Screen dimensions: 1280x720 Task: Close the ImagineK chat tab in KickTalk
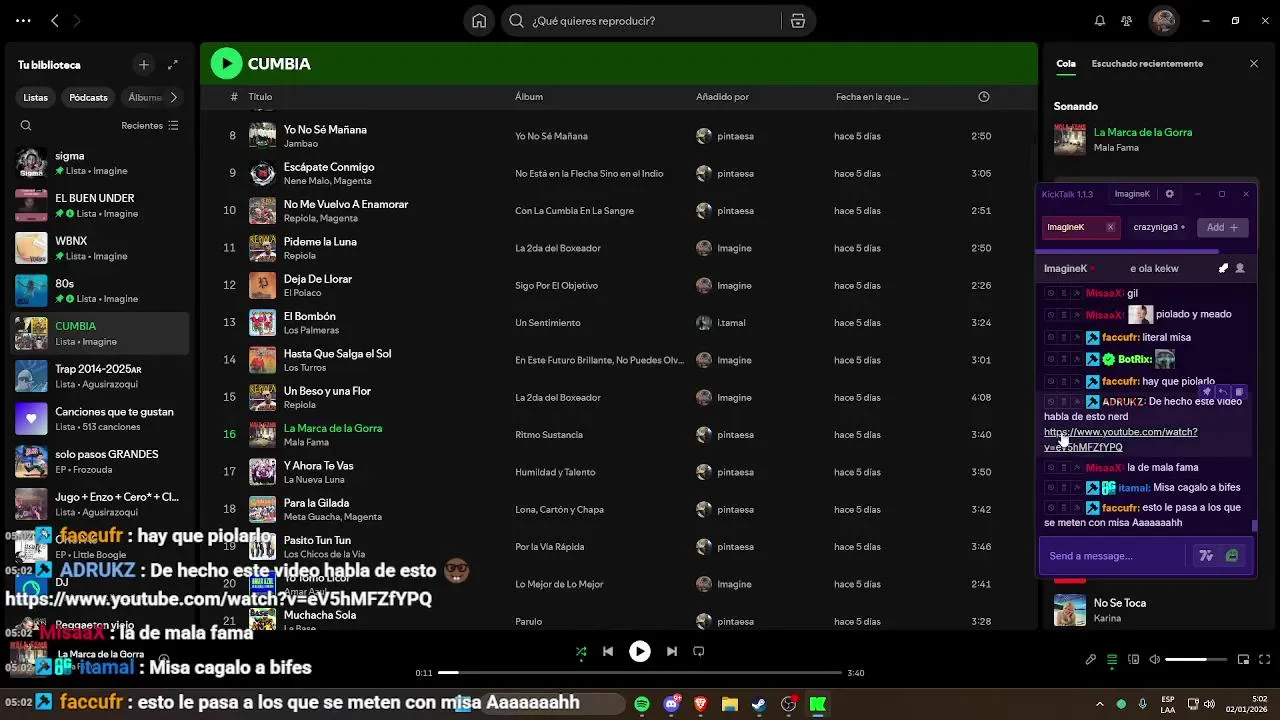1110,227
